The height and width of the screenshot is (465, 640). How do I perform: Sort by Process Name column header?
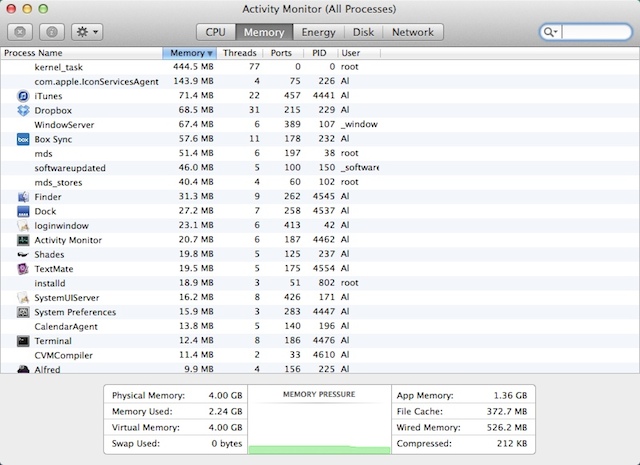click(x=82, y=53)
